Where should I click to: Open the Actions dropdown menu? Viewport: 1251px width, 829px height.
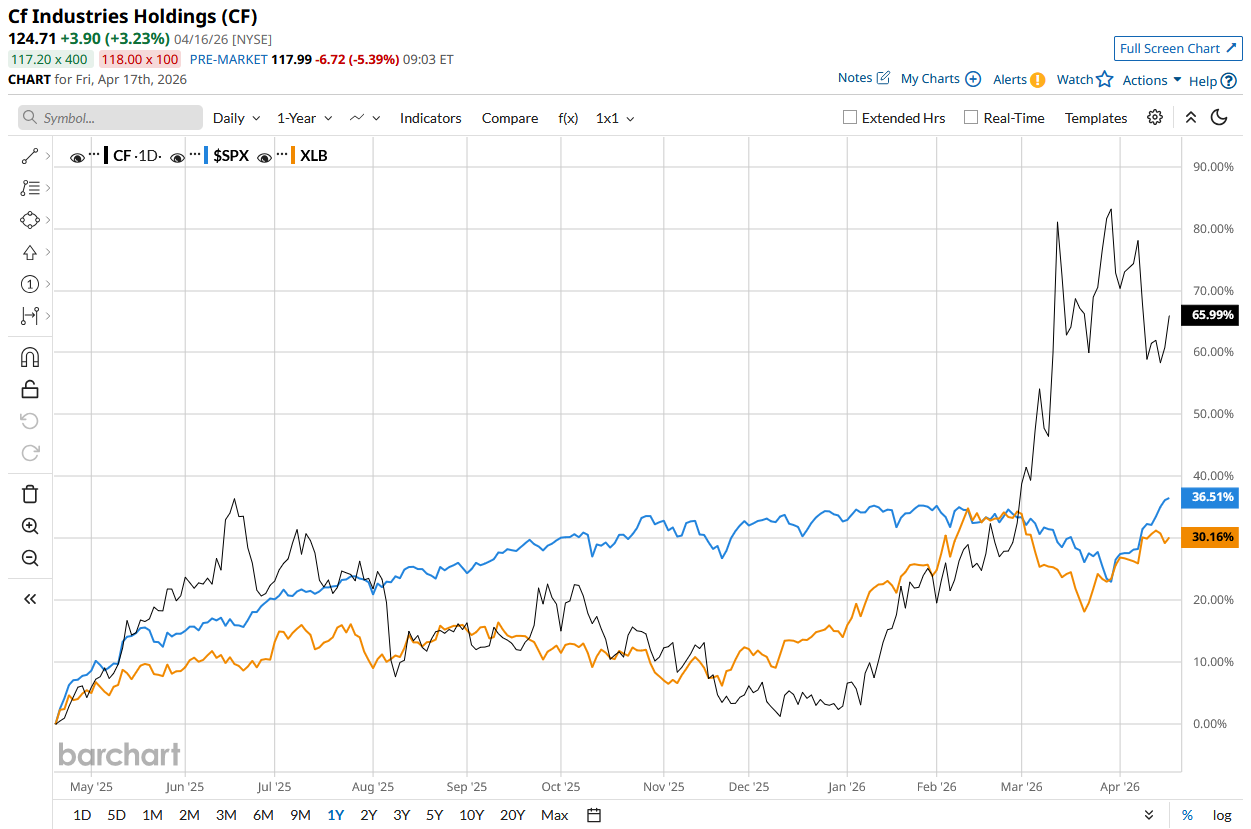[x=1151, y=80]
